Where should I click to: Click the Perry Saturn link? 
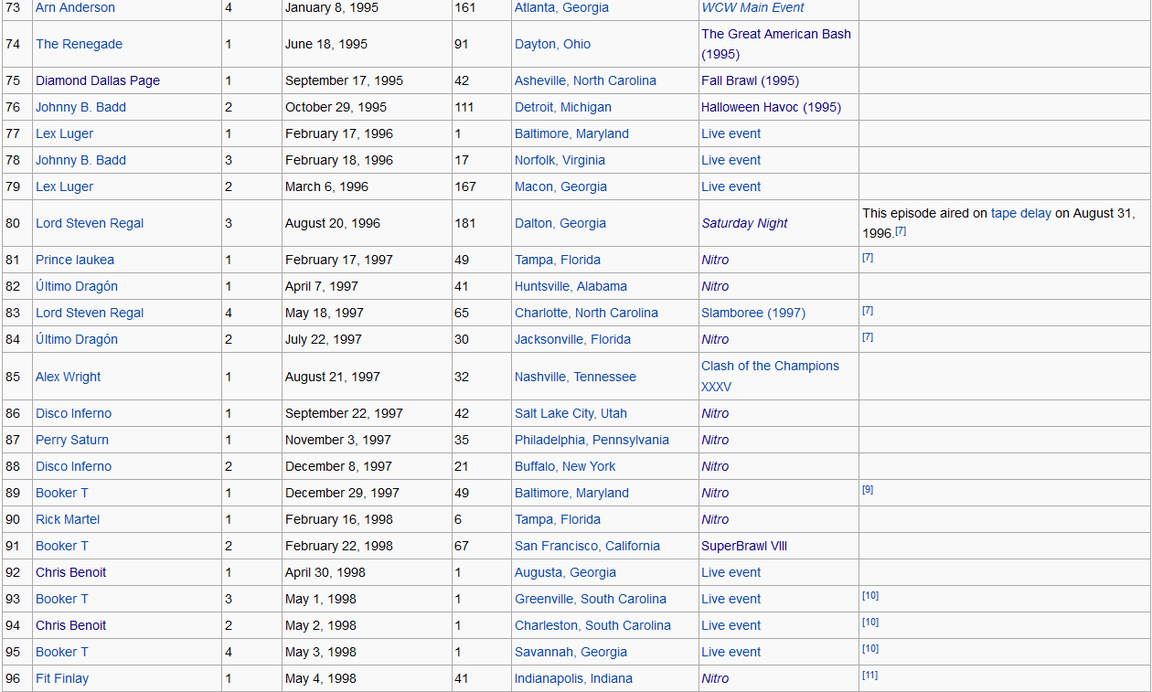[x=72, y=440]
